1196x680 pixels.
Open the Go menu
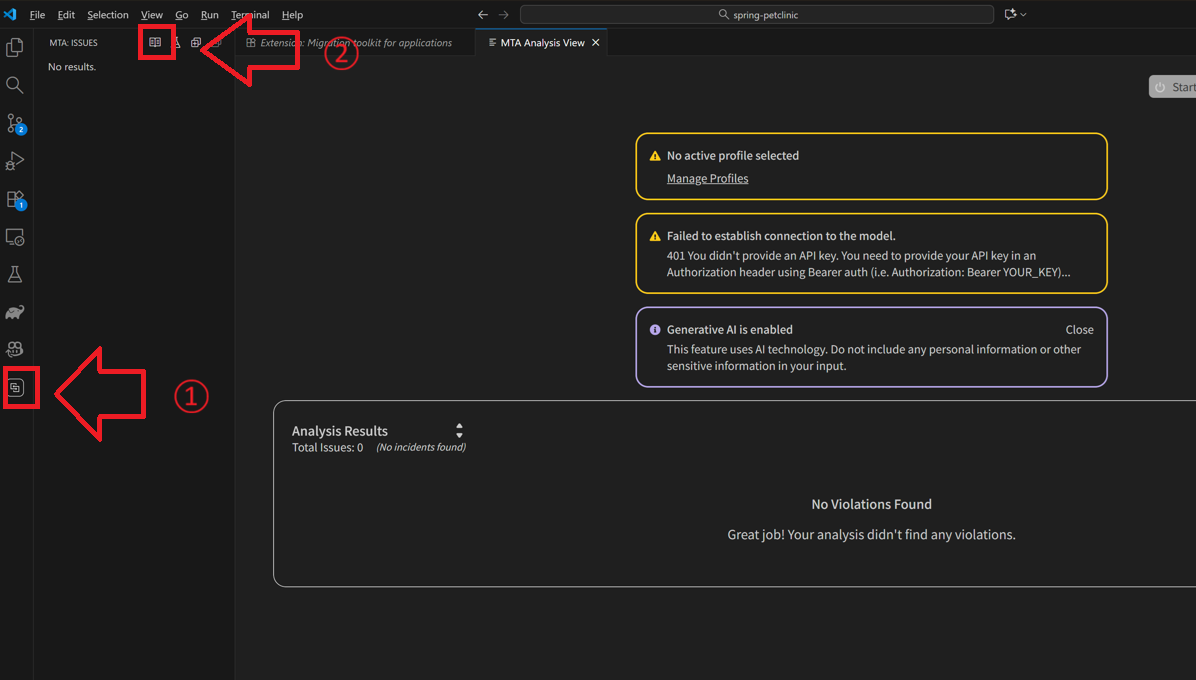pyautogui.click(x=182, y=14)
